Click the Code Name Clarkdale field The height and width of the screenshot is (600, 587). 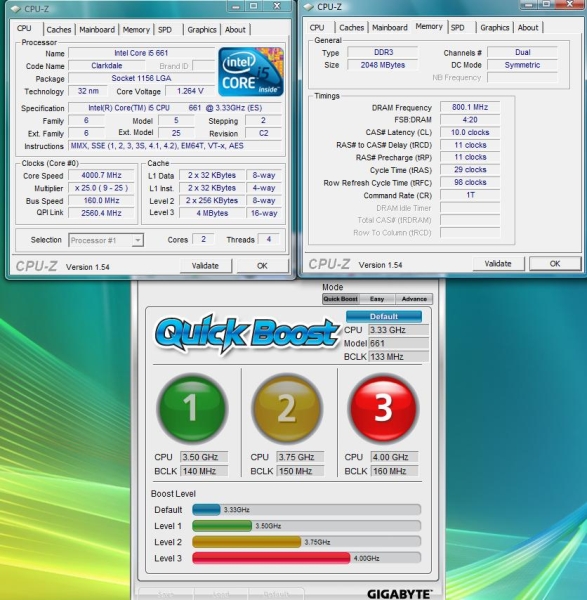[x=107, y=66]
